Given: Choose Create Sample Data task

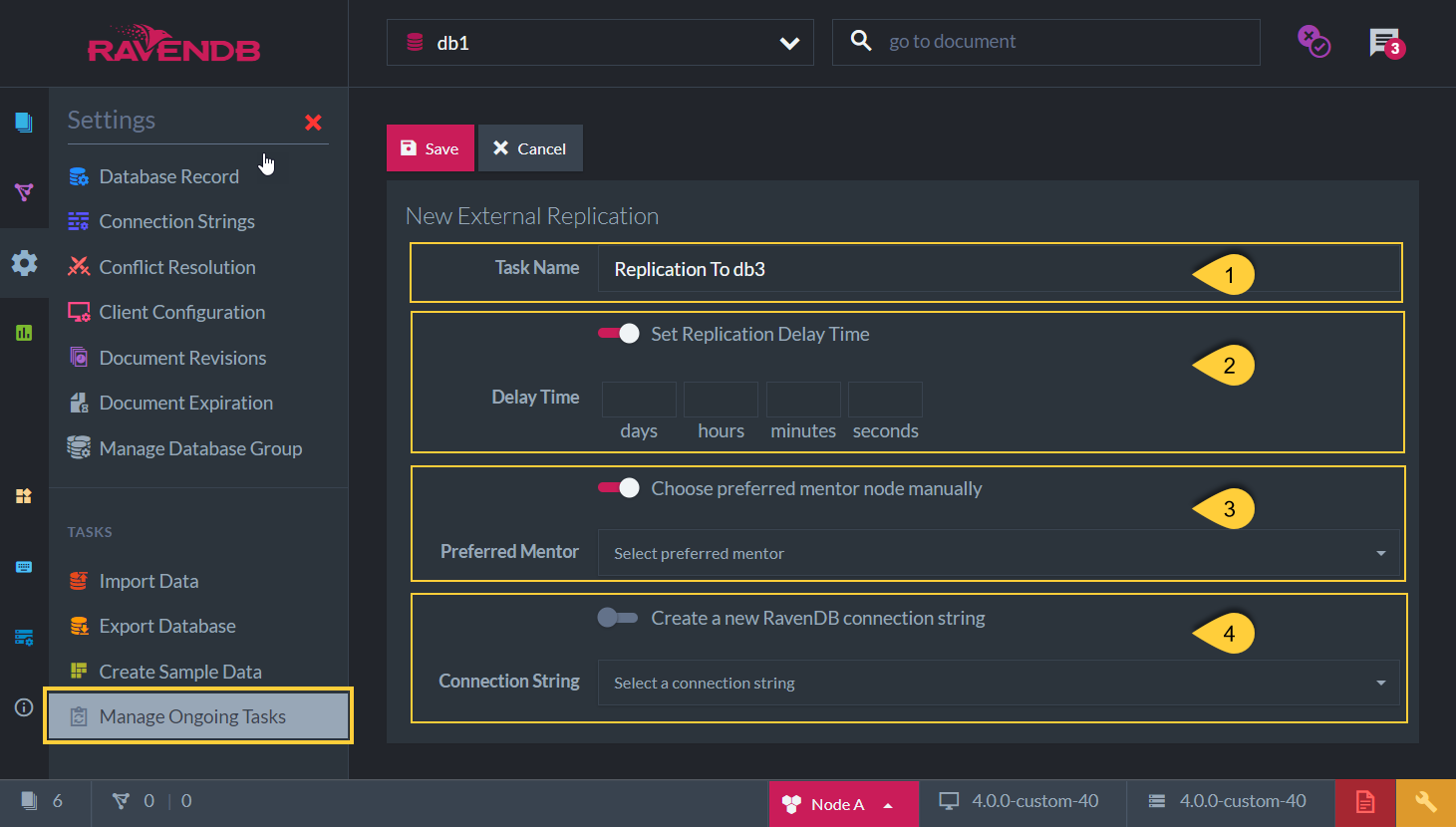Looking at the screenshot, I should tap(180, 672).
